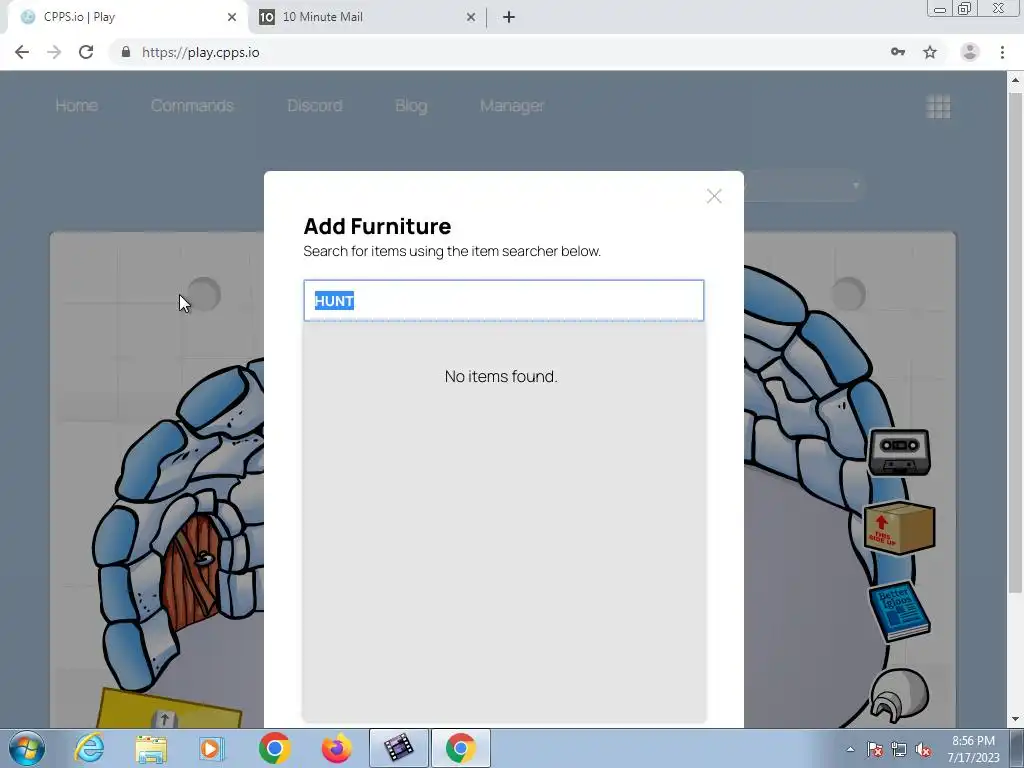Open the Manager menu link
This screenshot has width=1024, height=768.
point(512,106)
